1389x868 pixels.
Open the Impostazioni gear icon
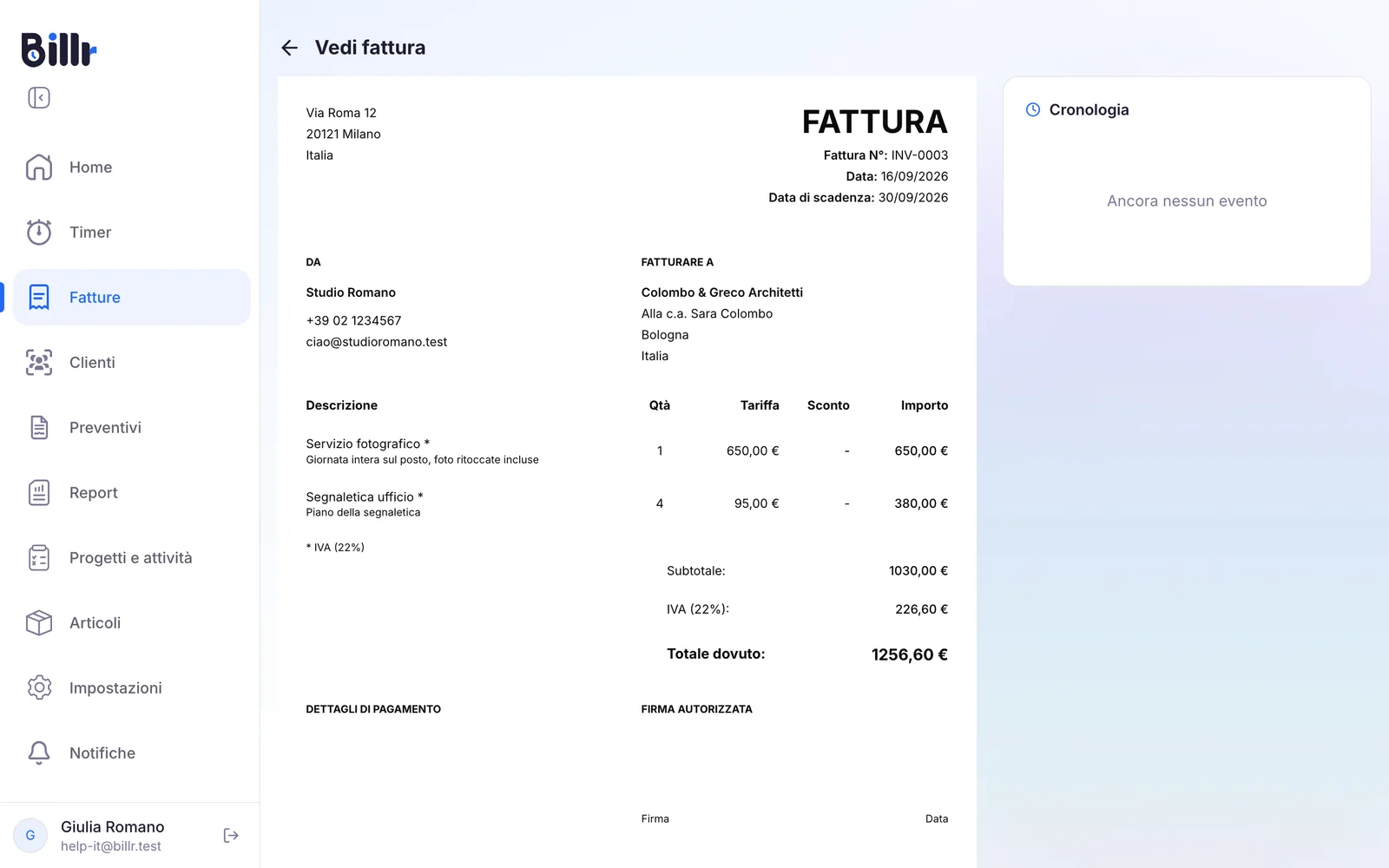point(39,687)
